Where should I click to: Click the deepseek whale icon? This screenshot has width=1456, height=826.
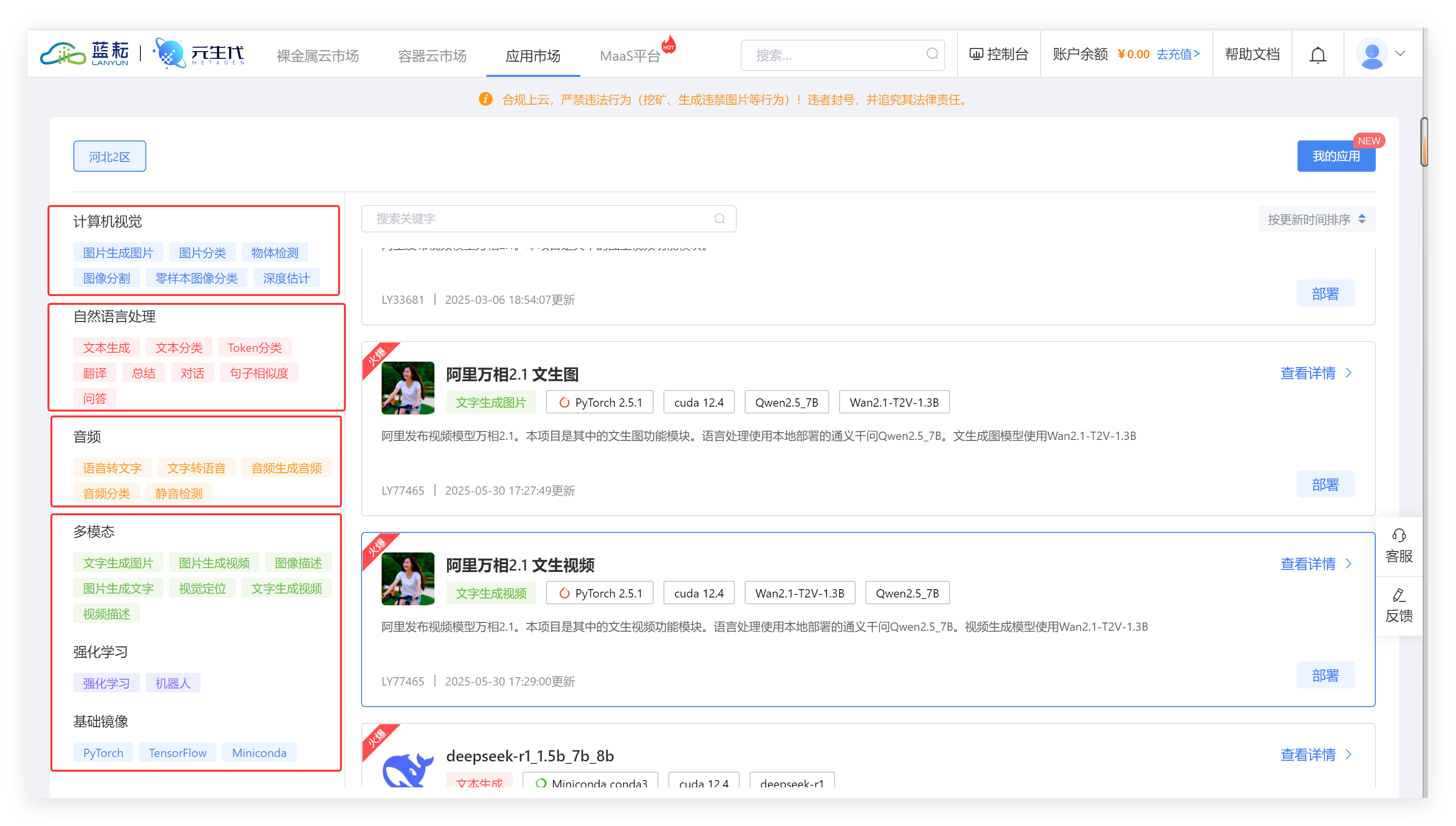[408, 769]
